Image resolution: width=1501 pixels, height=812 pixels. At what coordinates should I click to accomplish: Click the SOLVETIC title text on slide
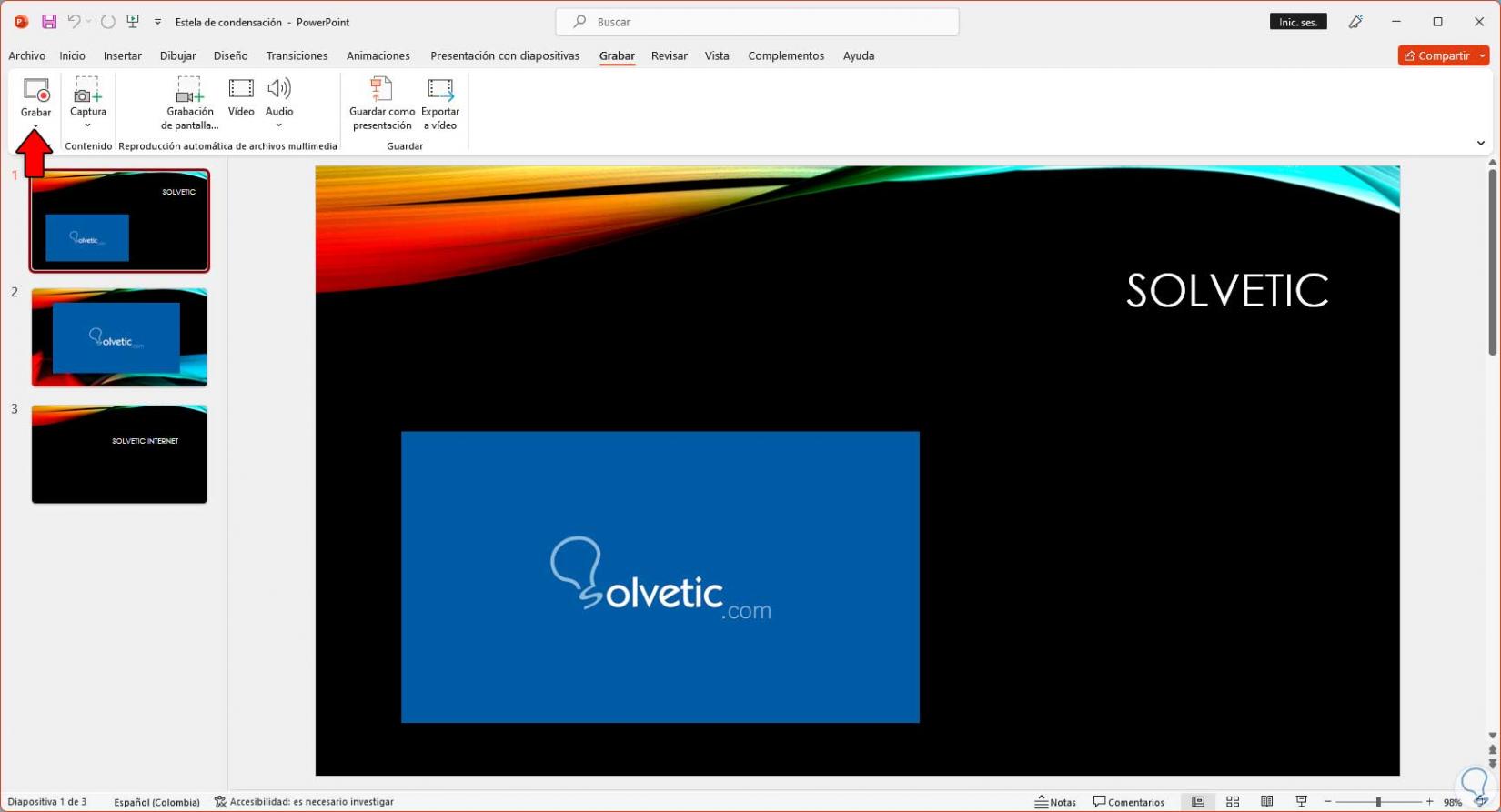tap(1227, 290)
